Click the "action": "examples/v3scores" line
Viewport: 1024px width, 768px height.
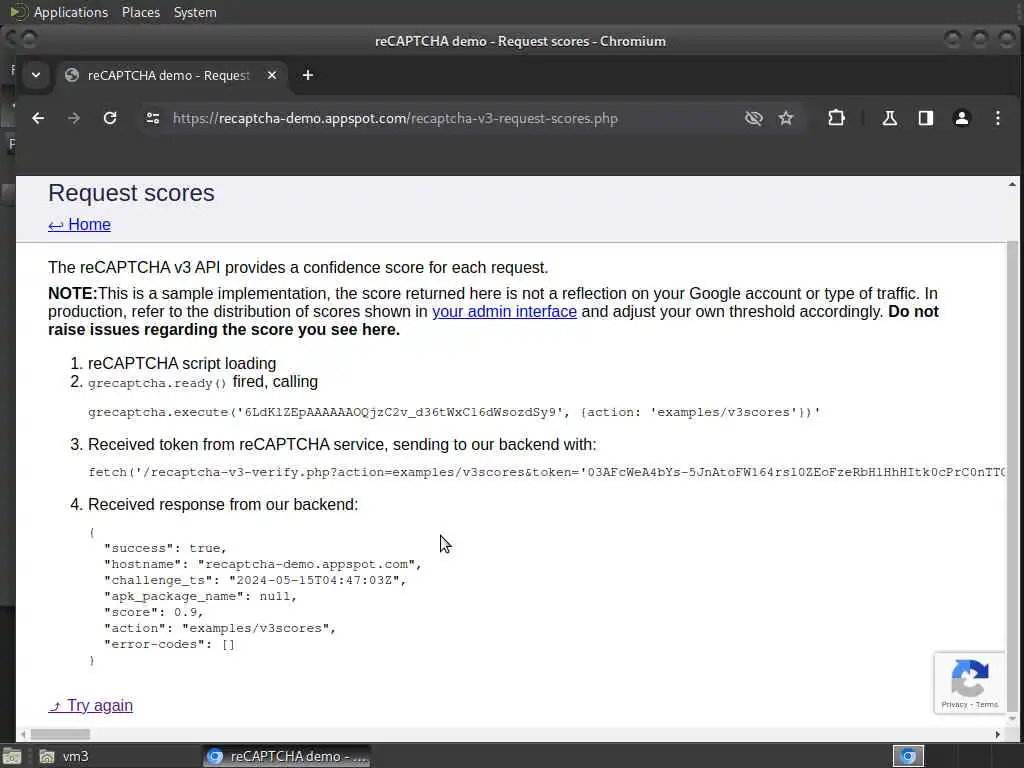point(219,628)
